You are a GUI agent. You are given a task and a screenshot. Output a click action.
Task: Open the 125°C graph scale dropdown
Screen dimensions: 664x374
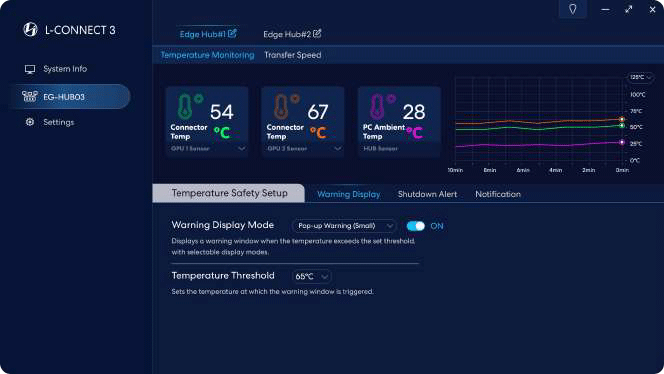(x=640, y=77)
